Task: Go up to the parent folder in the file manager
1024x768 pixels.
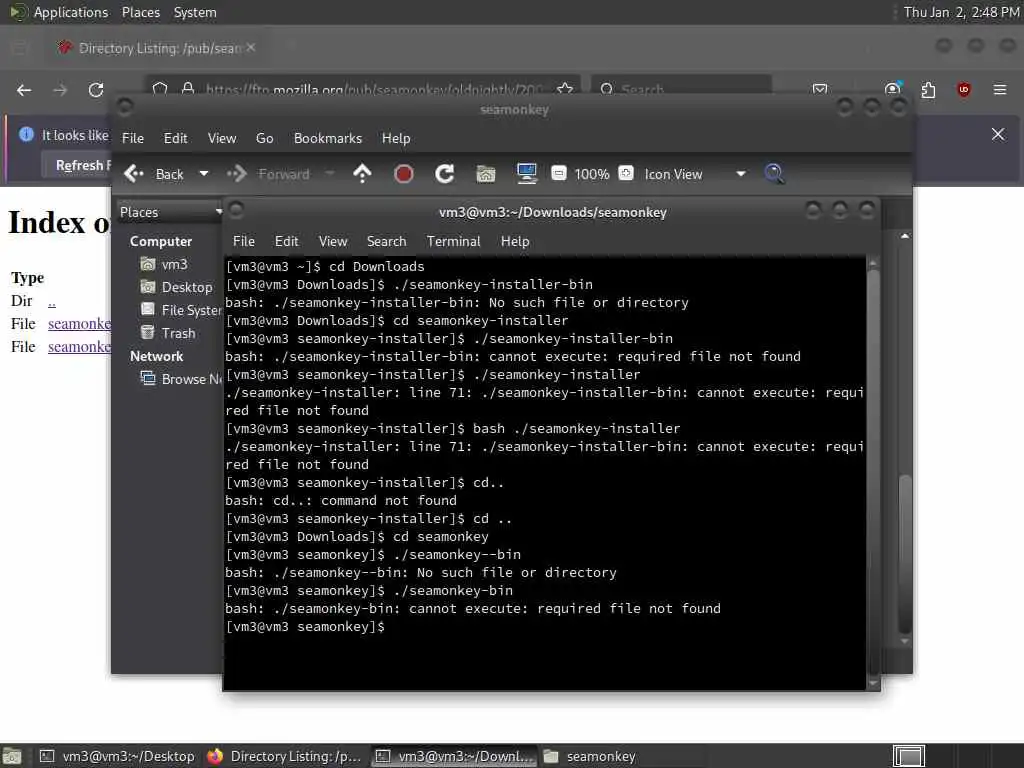Action: click(x=362, y=174)
